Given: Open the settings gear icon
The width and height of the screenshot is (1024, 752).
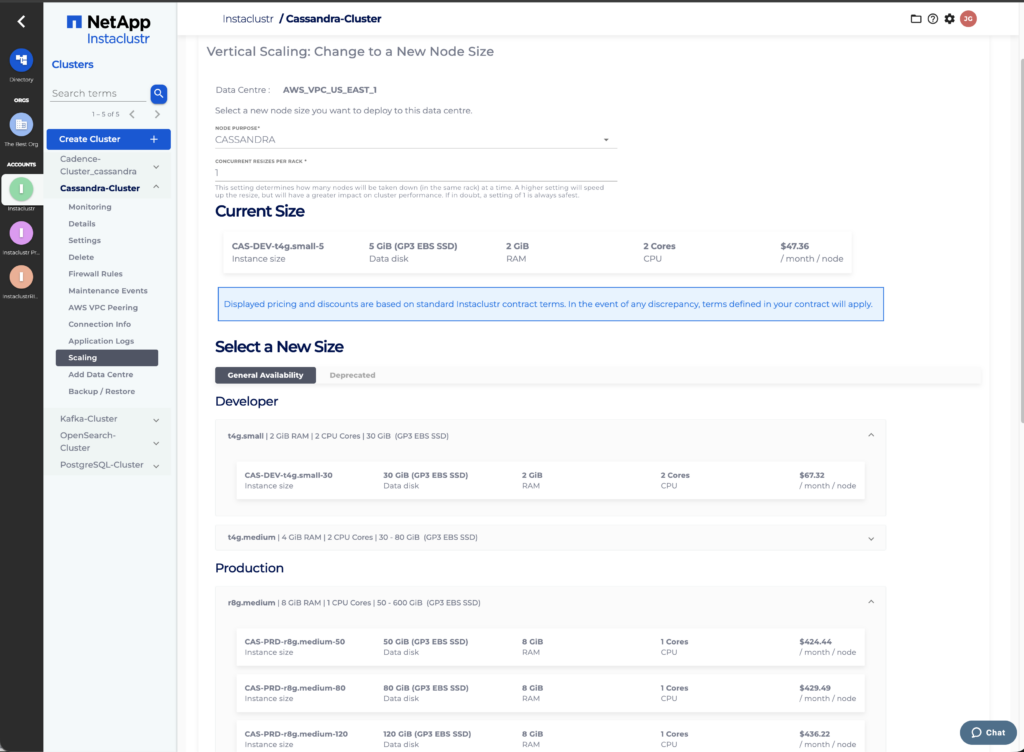Looking at the screenshot, I should (x=949, y=19).
